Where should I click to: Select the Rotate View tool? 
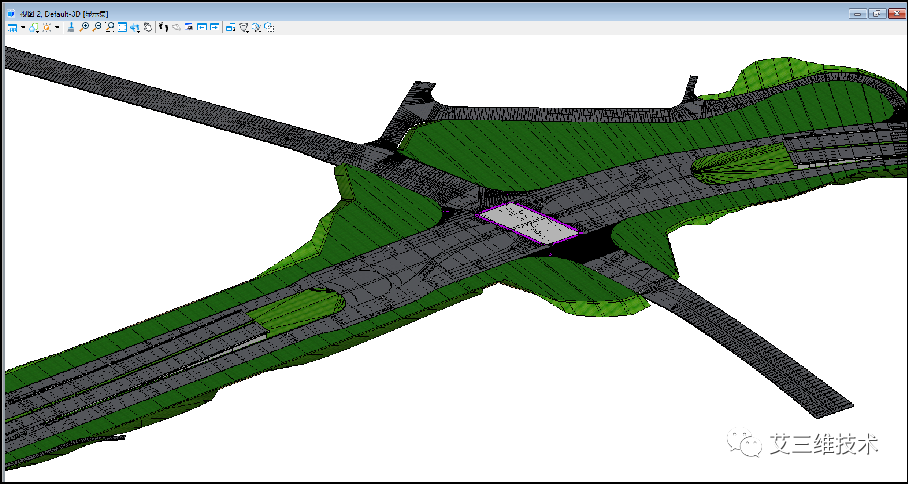[134, 28]
